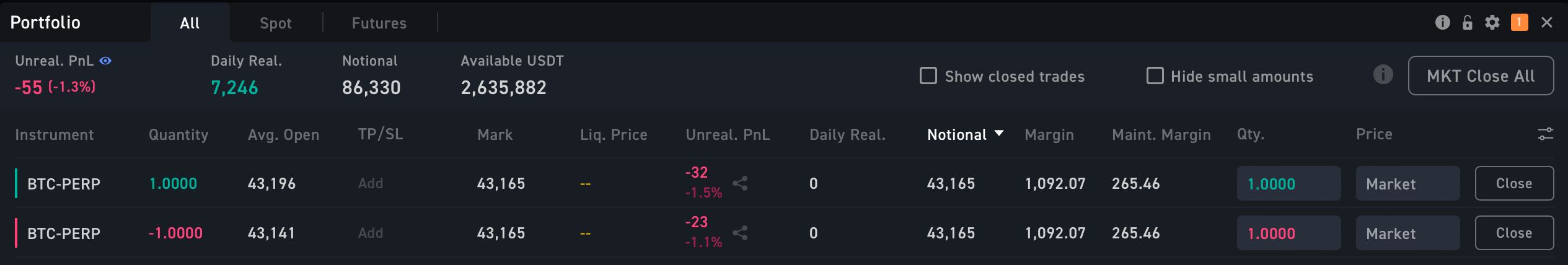Click the info icon in the Portfolio header
The height and width of the screenshot is (265, 1568).
1442,22
